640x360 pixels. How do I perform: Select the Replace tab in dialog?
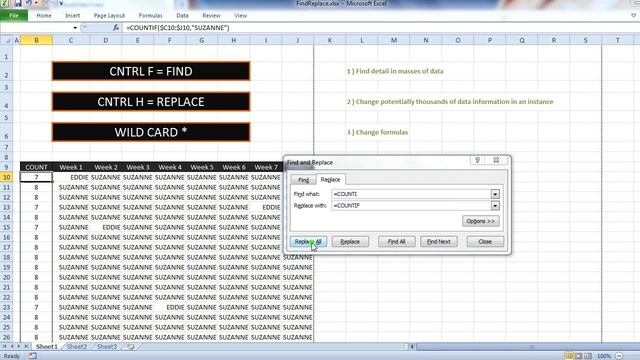(x=330, y=179)
